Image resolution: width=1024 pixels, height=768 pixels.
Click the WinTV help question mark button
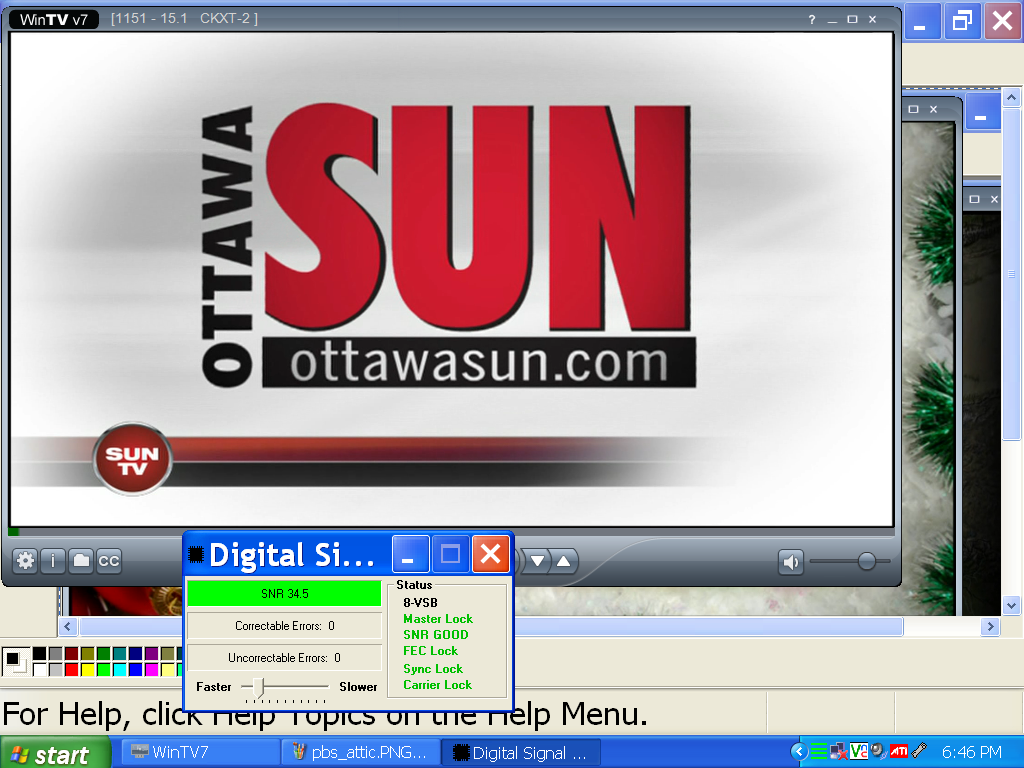pyautogui.click(x=812, y=20)
